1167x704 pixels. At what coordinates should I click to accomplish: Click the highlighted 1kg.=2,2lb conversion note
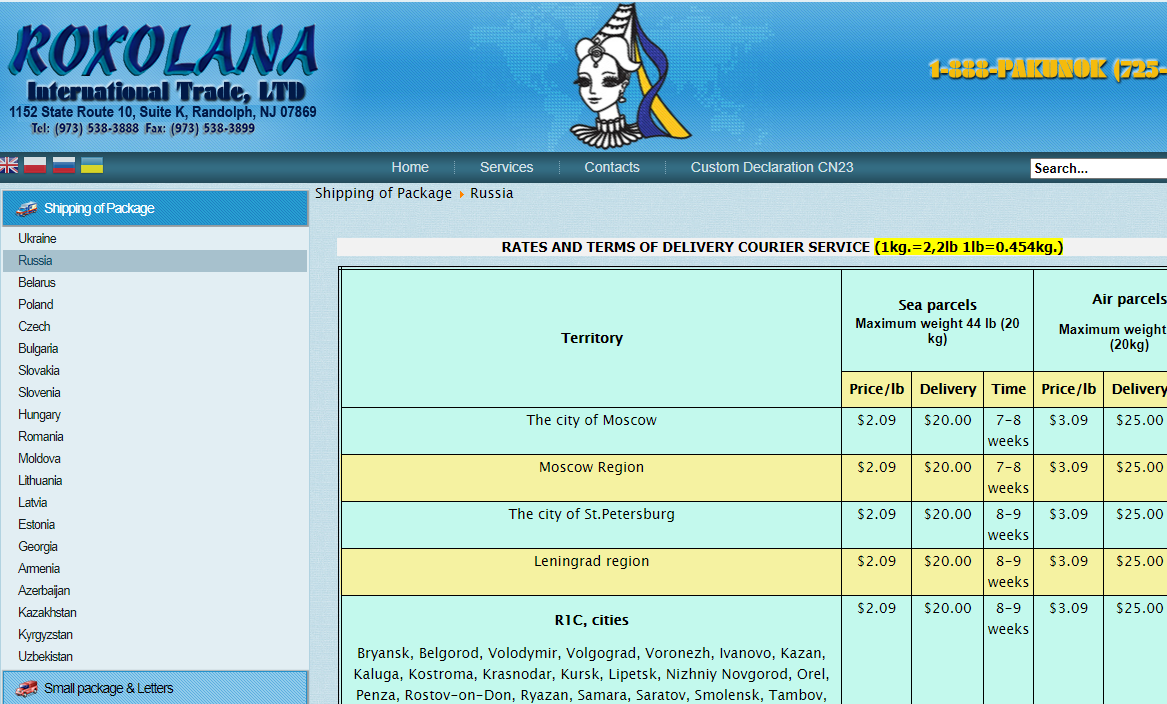pos(968,247)
